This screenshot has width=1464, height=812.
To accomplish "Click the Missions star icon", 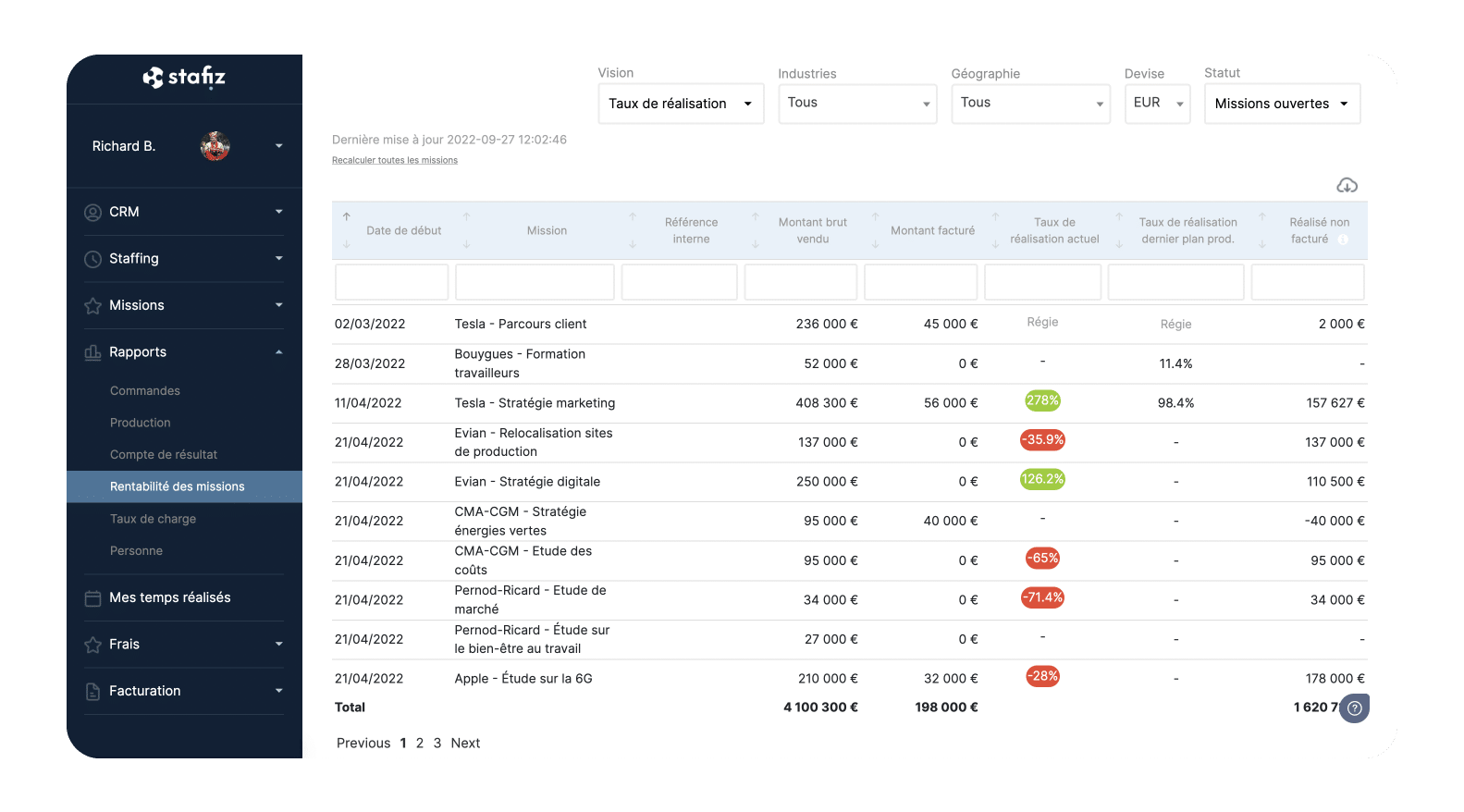I will pos(92,306).
